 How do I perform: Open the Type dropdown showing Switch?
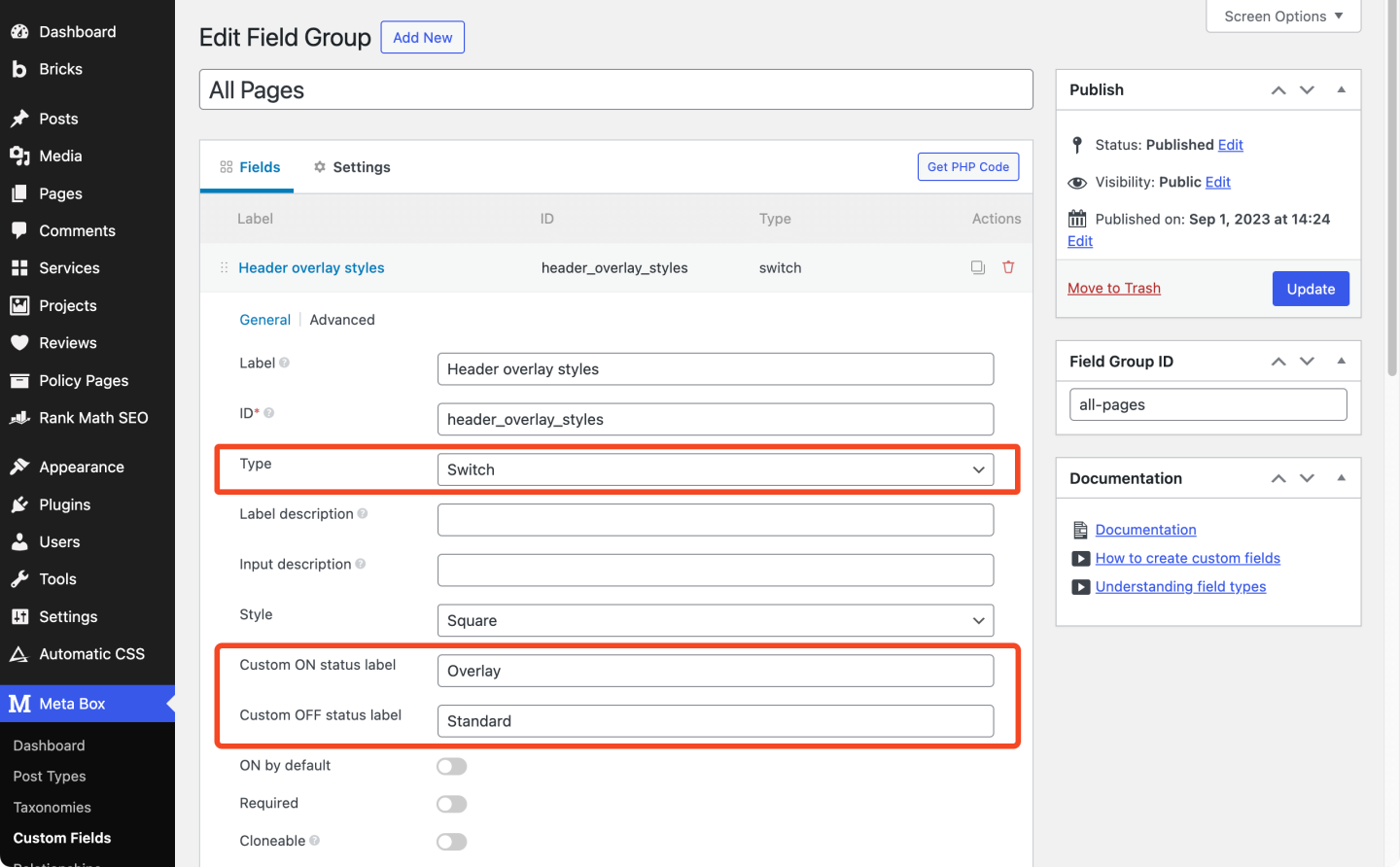click(715, 469)
